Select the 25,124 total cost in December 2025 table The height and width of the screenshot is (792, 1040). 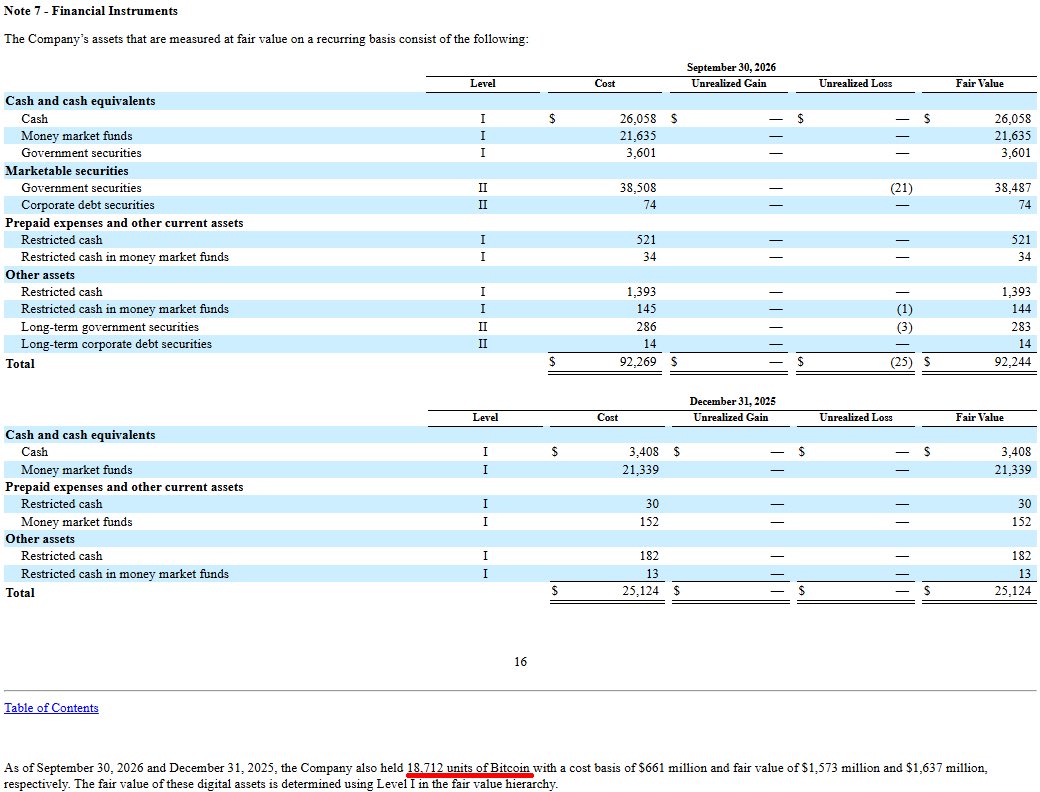click(641, 590)
